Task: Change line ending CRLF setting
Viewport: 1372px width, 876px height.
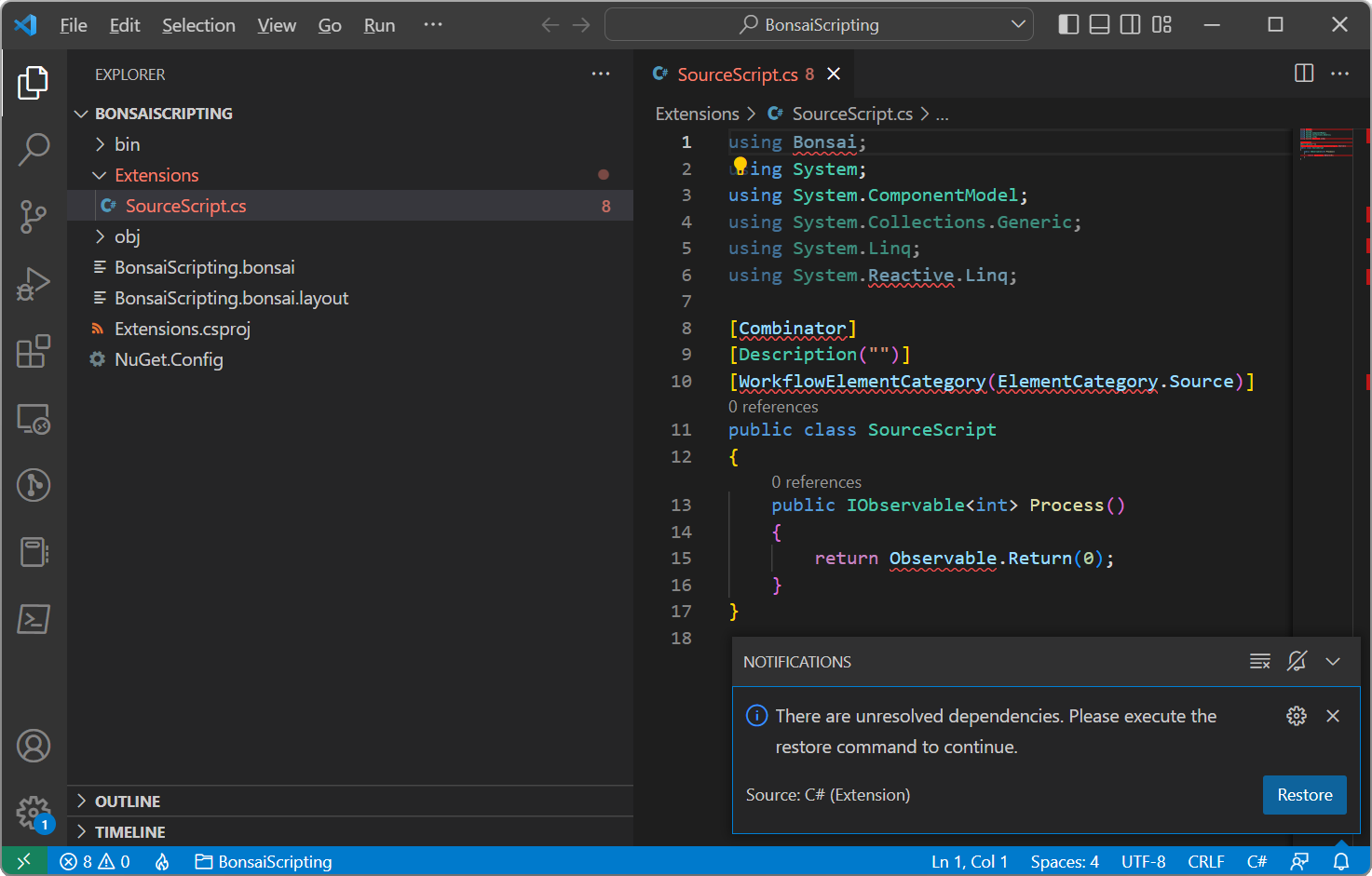Action: click(x=1206, y=862)
